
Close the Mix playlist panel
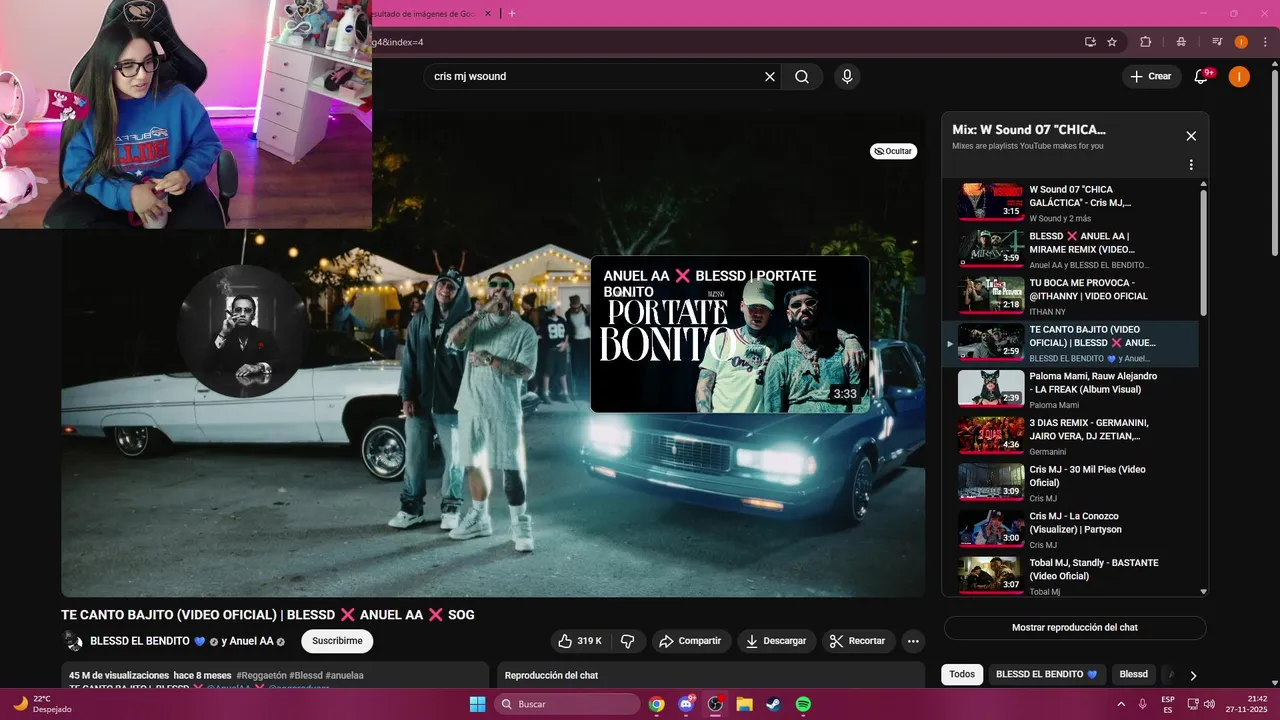tap(1191, 136)
